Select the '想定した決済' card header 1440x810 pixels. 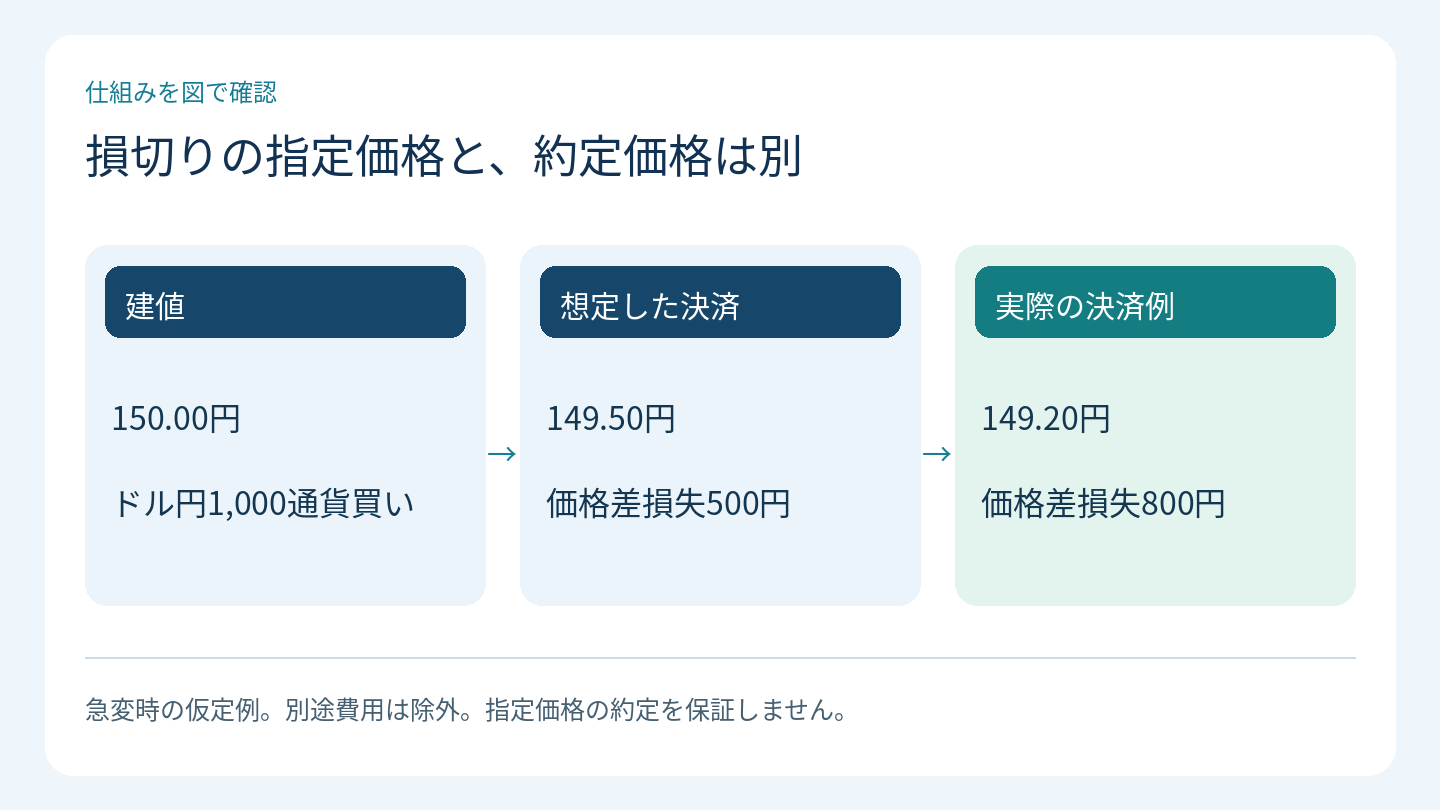pyautogui.click(x=720, y=302)
